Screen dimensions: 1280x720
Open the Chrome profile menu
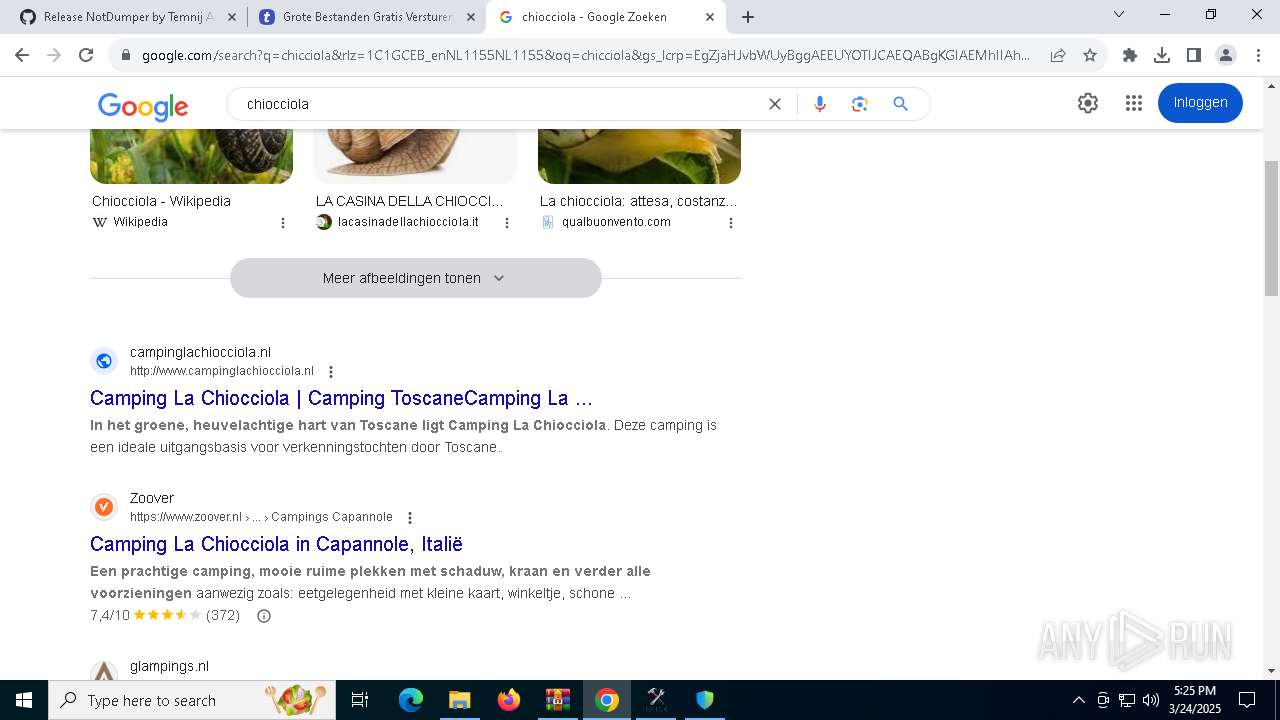[1226, 55]
